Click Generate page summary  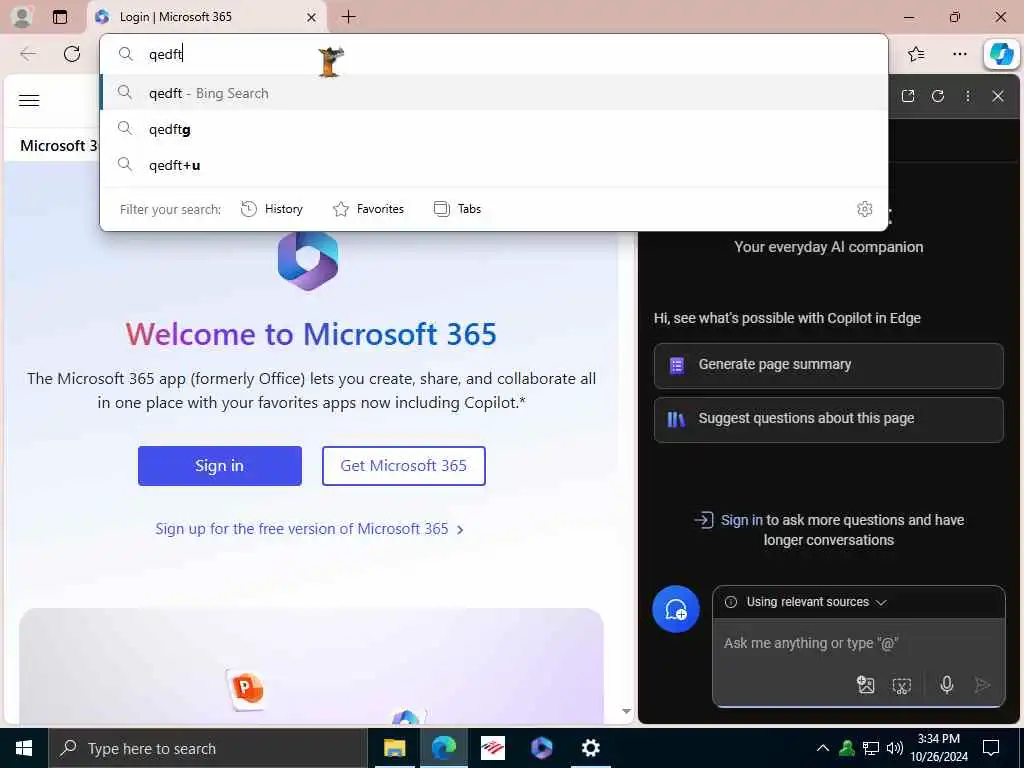pyautogui.click(x=829, y=366)
